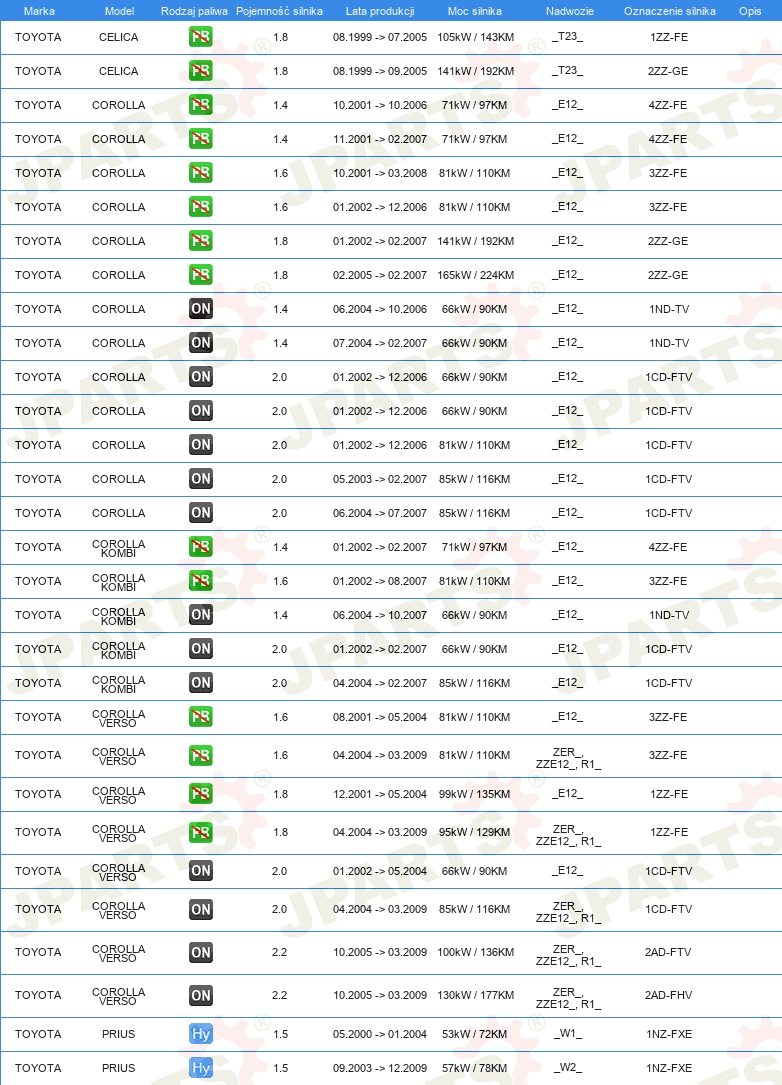Click diesel ON icon for Corolla 06.2004 -> 07.2007

tap(201, 513)
